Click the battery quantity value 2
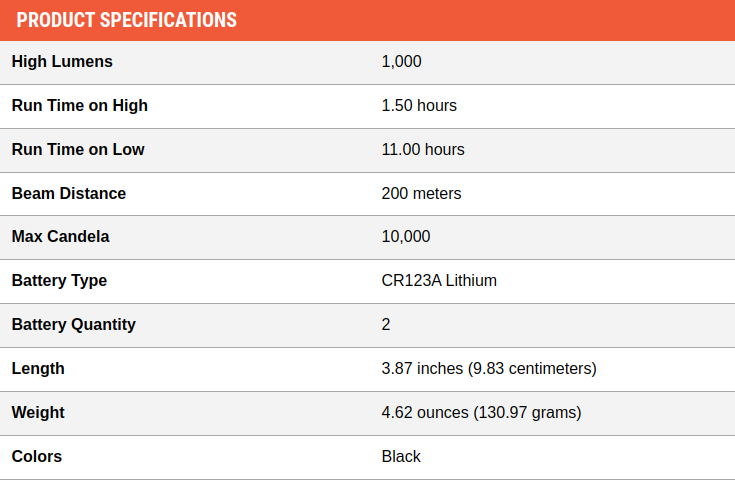 (x=386, y=325)
